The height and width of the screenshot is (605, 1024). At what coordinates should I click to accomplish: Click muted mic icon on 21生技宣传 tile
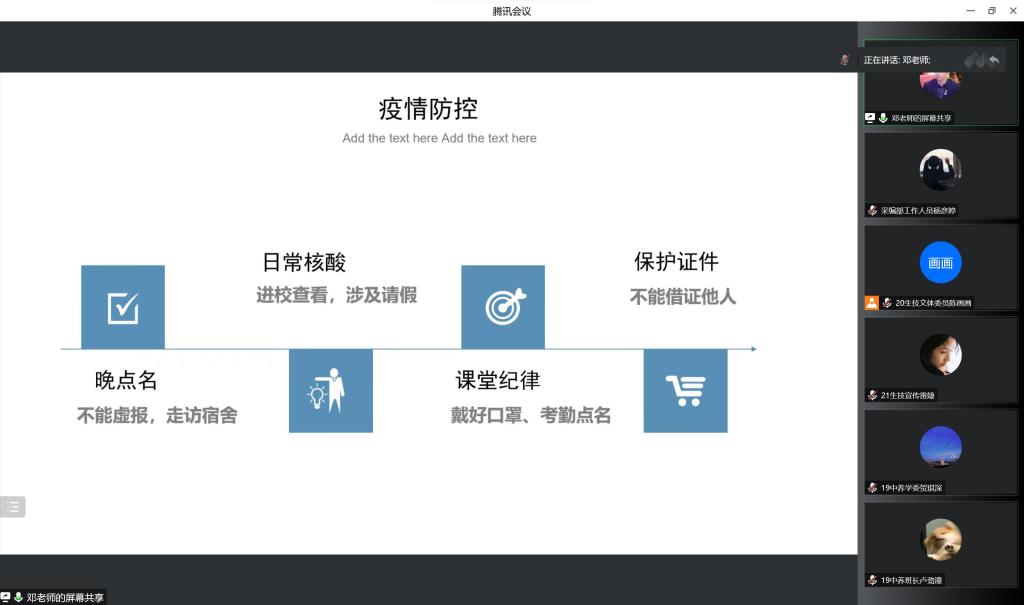coord(872,395)
